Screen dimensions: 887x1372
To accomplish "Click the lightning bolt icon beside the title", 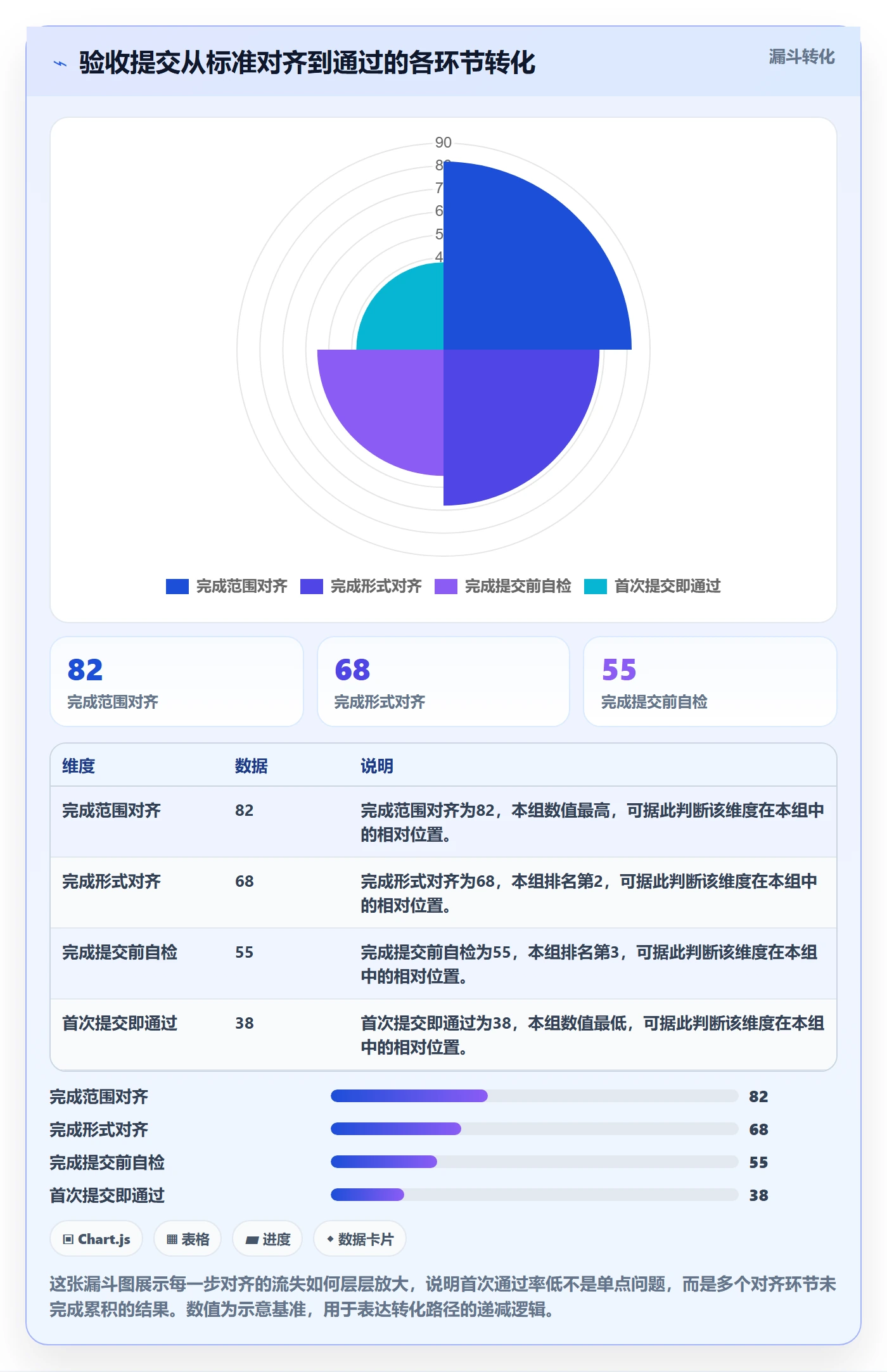I will [x=60, y=63].
